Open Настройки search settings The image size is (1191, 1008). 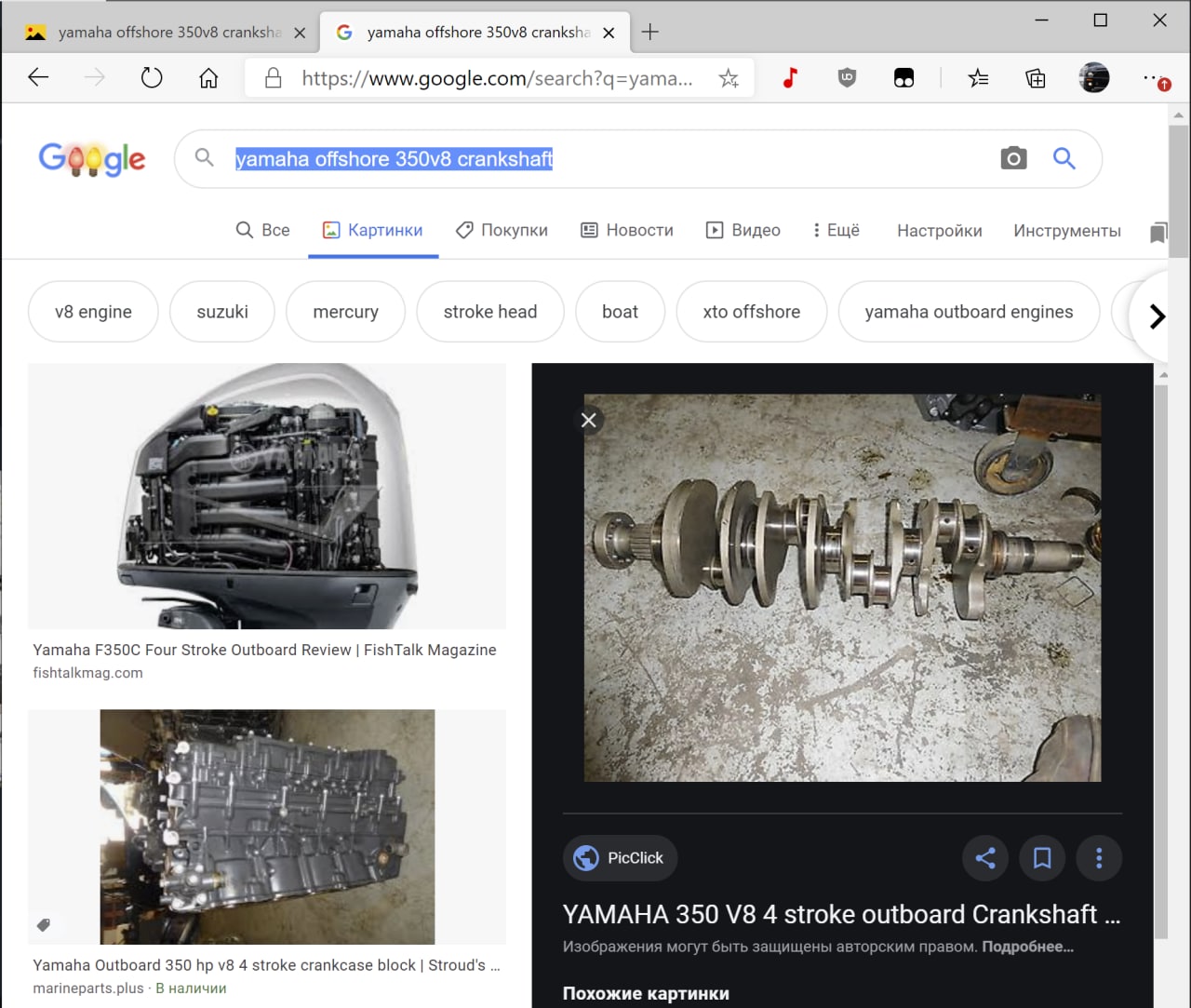tap(939, 231)
